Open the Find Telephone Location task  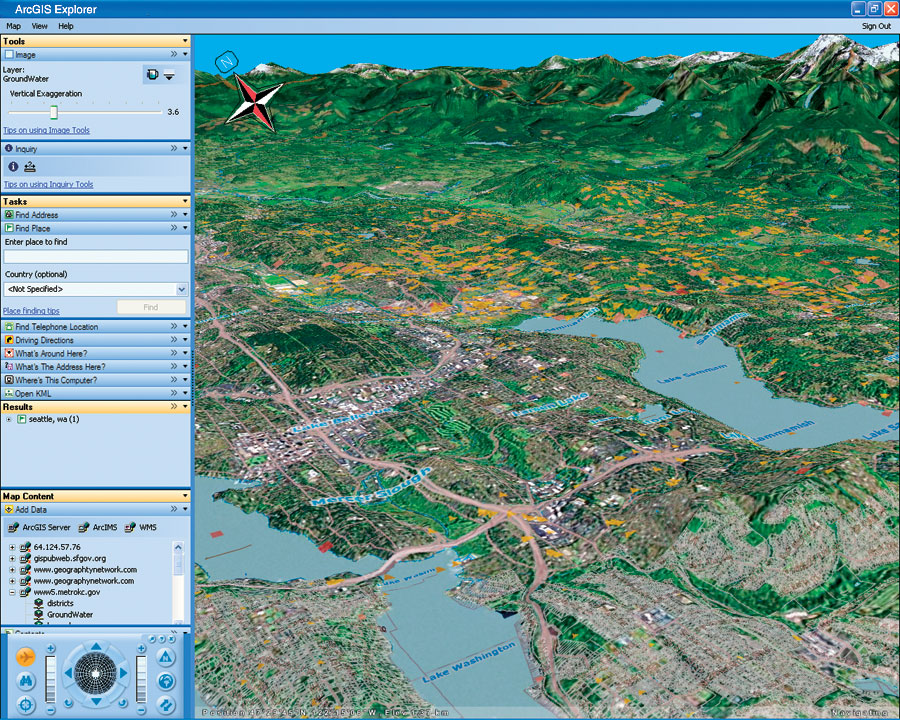56,327
